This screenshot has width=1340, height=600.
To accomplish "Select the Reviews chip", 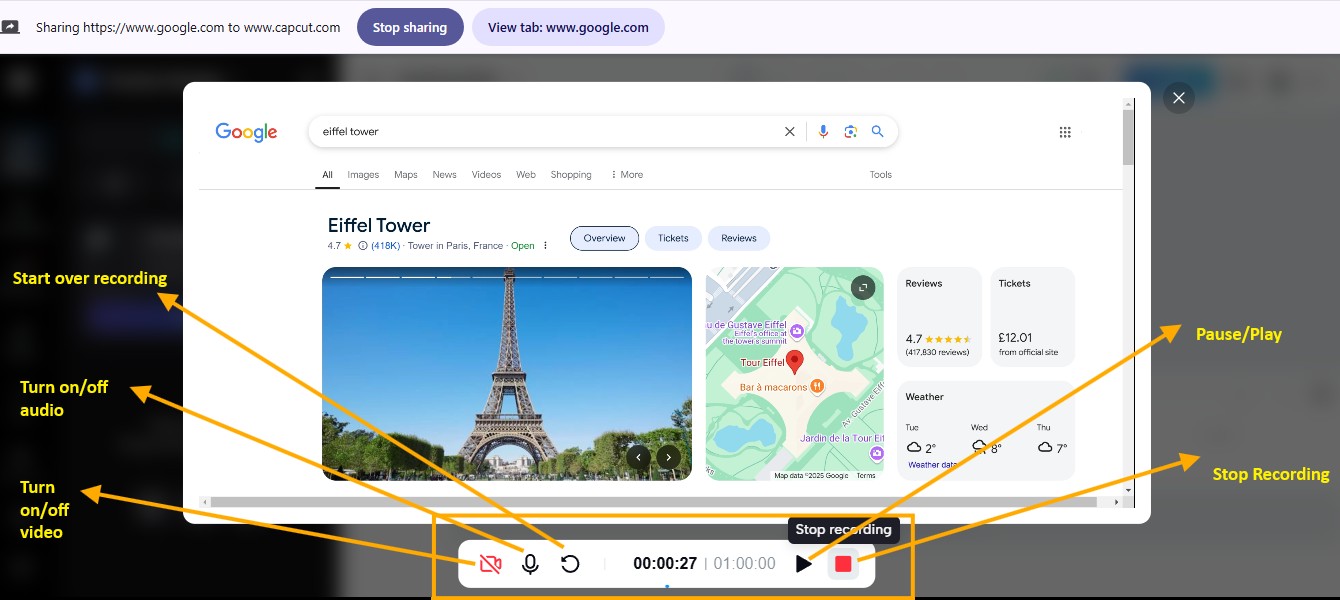I will point(739,238).
